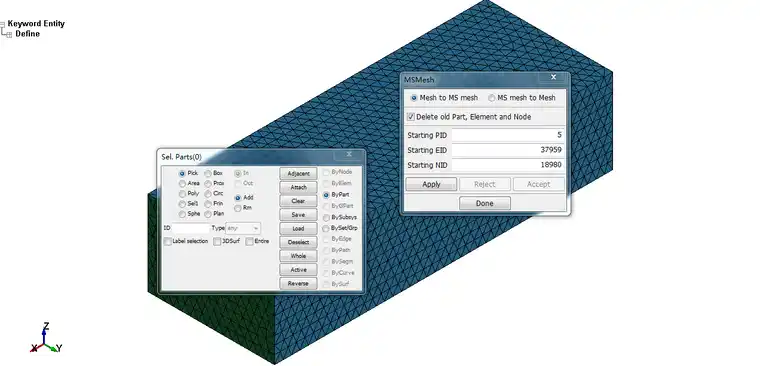The image size is (760, 366).
Task: Click the Reverse button
Action: 299,284
